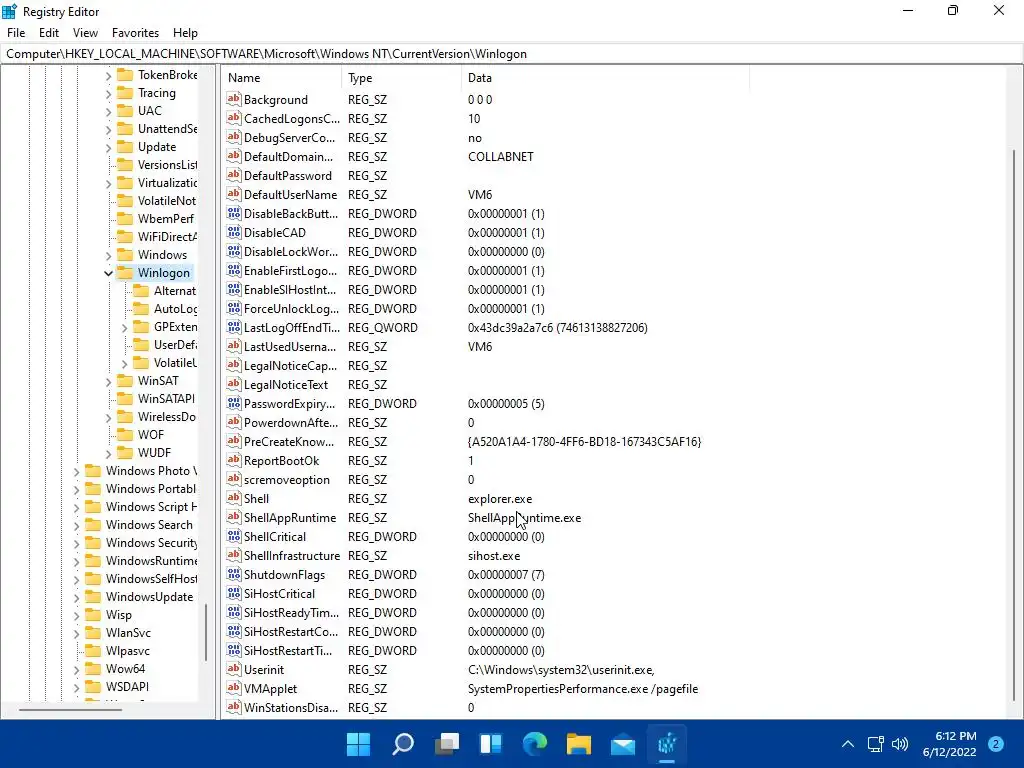Open the Mail app from the taskbar

623,744
